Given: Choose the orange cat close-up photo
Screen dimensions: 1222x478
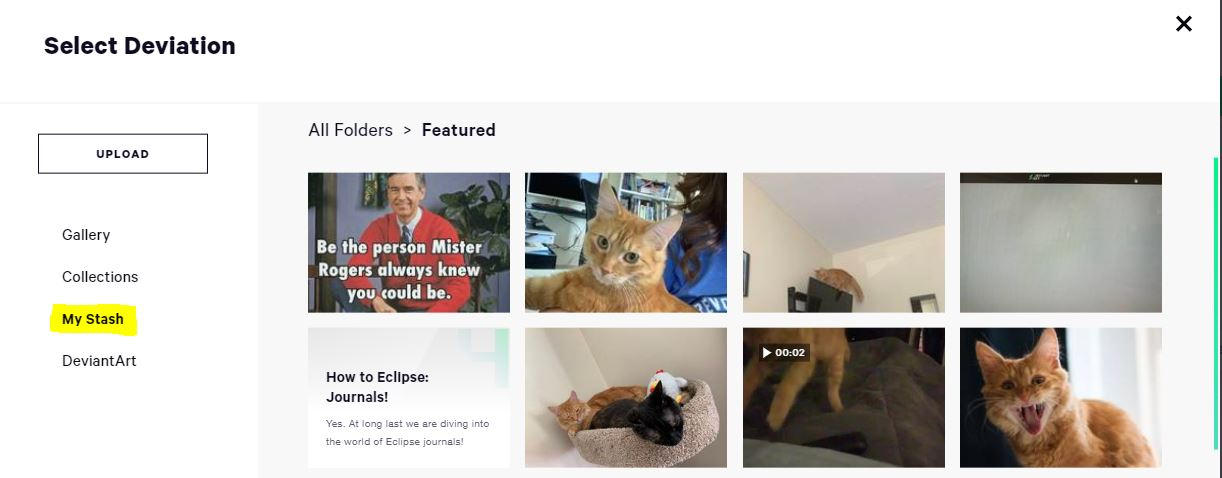Looking at the screenshot, I should (x=626, y=243).
